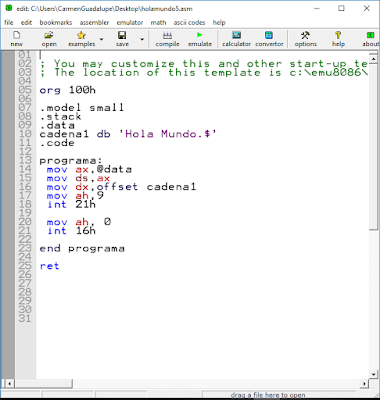Expand the save dropdown arrow
The height and width of the screenshot is (400, 380).
tap(142, 39)
